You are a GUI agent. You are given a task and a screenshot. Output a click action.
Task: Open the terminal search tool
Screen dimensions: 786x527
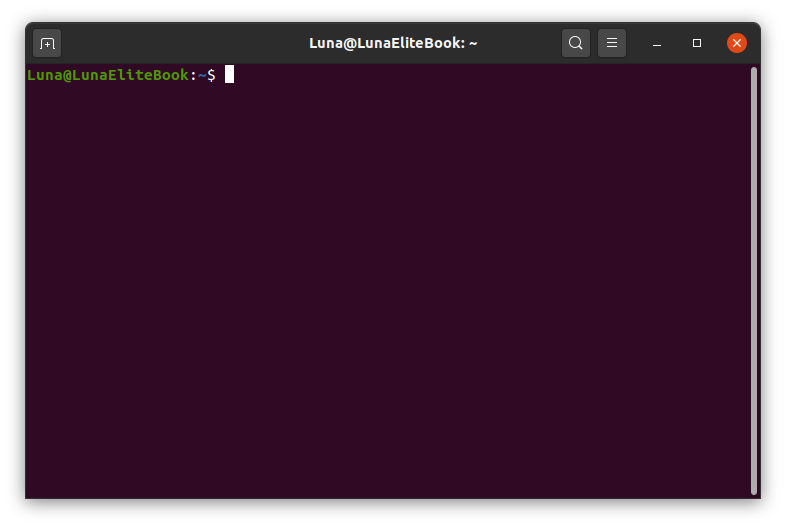point(575,43)
